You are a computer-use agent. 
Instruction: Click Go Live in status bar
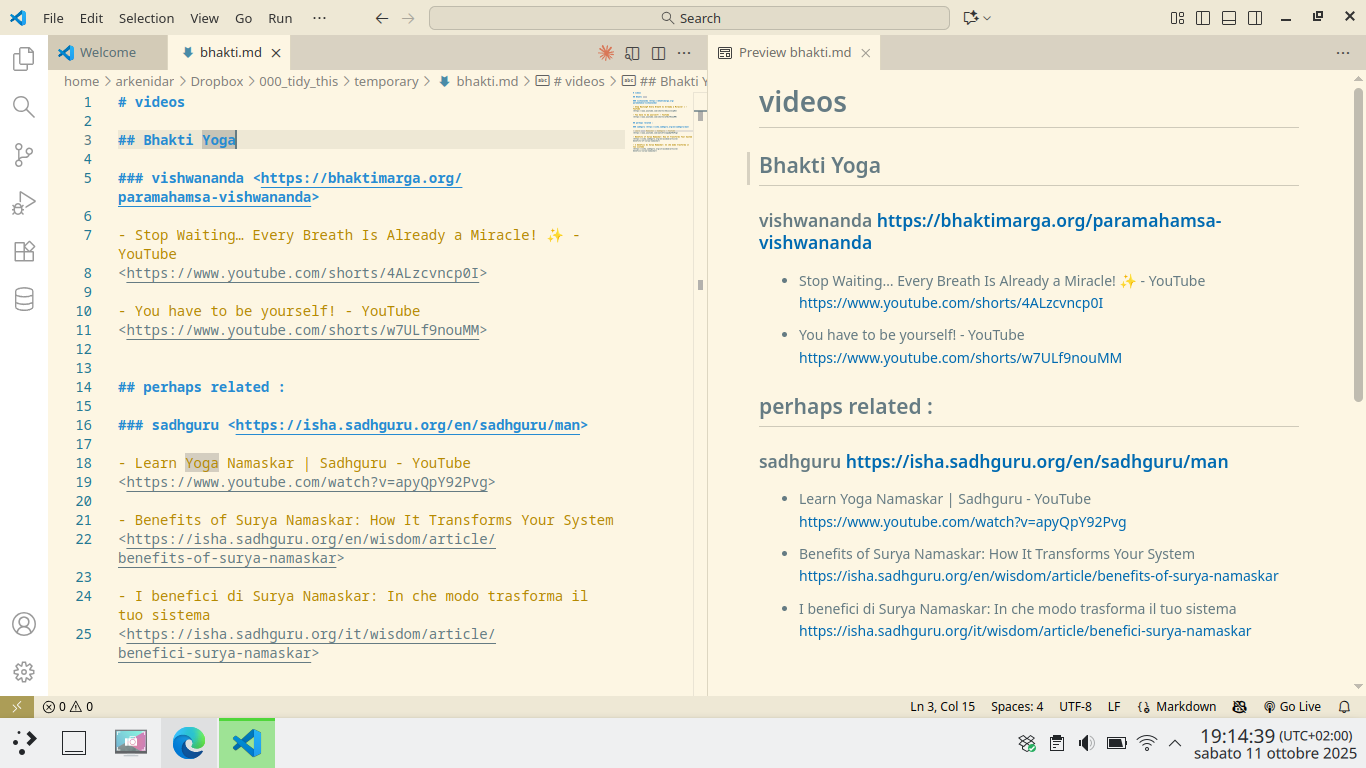[1292, 707]
